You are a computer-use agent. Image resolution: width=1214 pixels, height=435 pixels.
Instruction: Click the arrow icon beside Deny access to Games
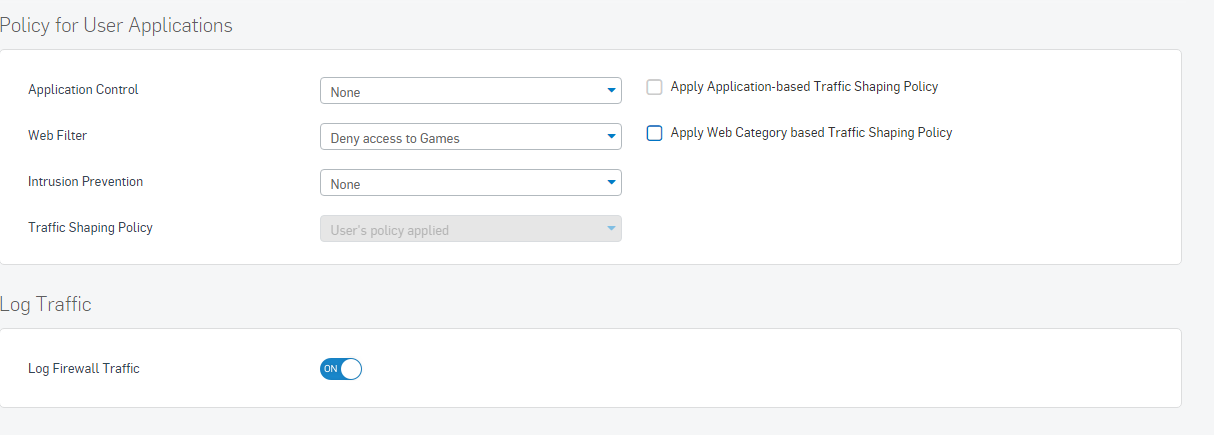(611, 137)
